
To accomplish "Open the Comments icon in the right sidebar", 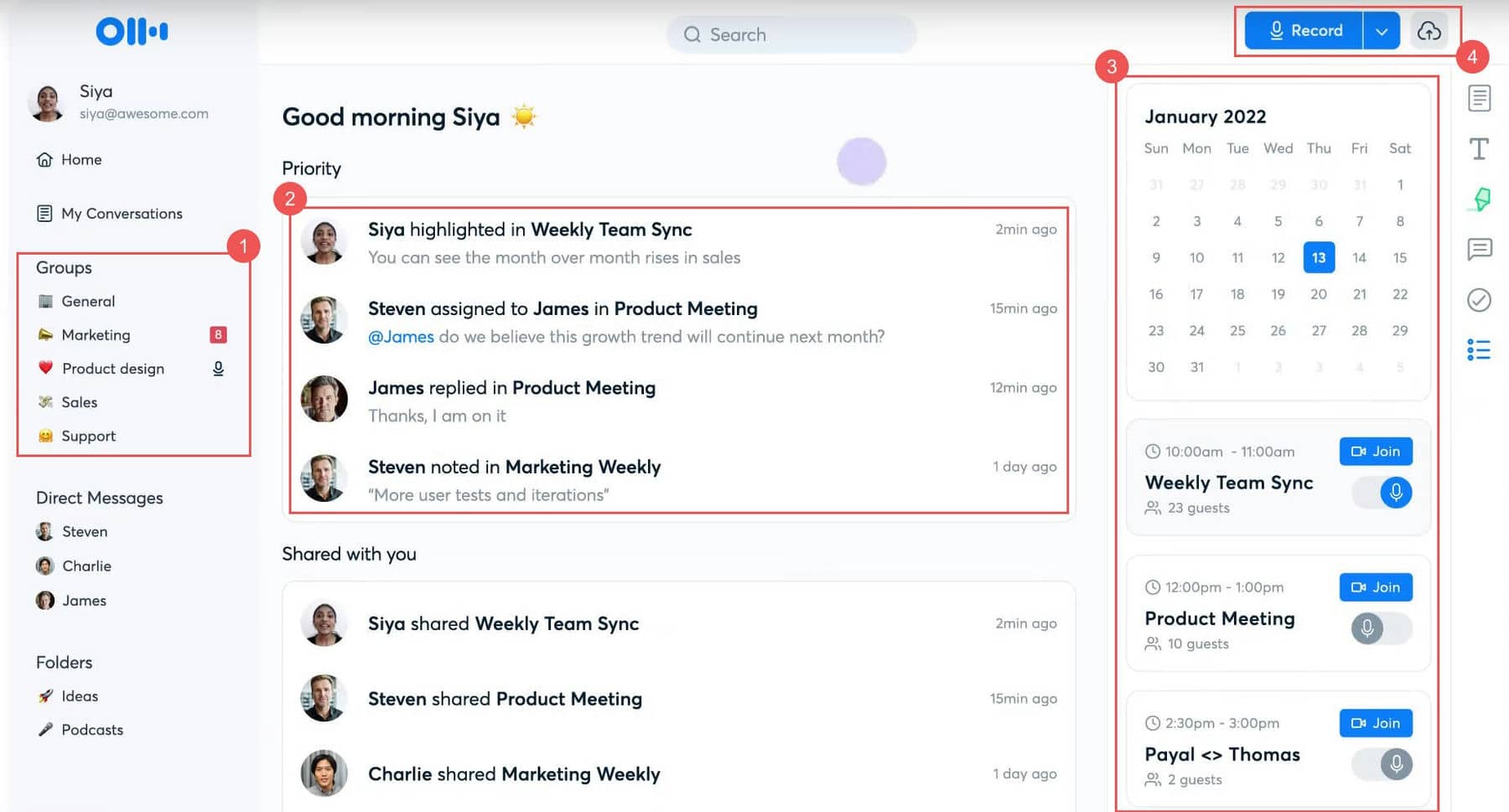I will coord(1479,249).
